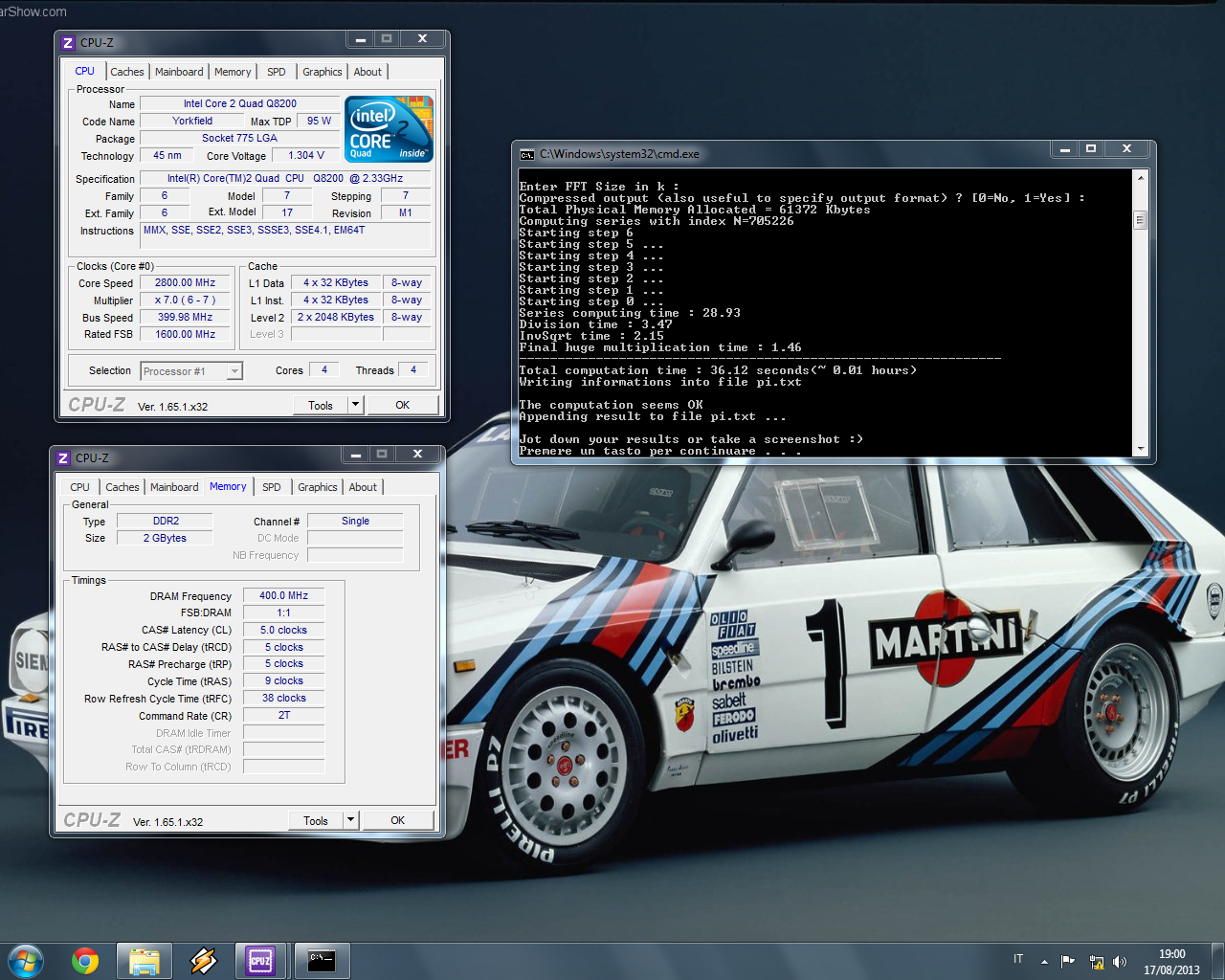
Task: Show hidden tray icons arrow
Action: pyautogui.click(x=1044, y=962)
